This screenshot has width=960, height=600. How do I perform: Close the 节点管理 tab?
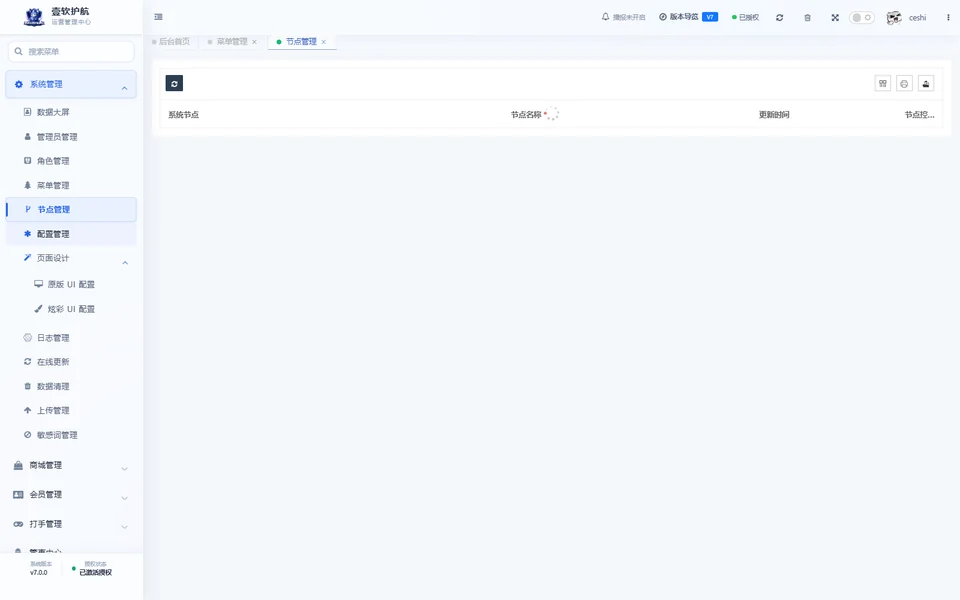point(324,42)
